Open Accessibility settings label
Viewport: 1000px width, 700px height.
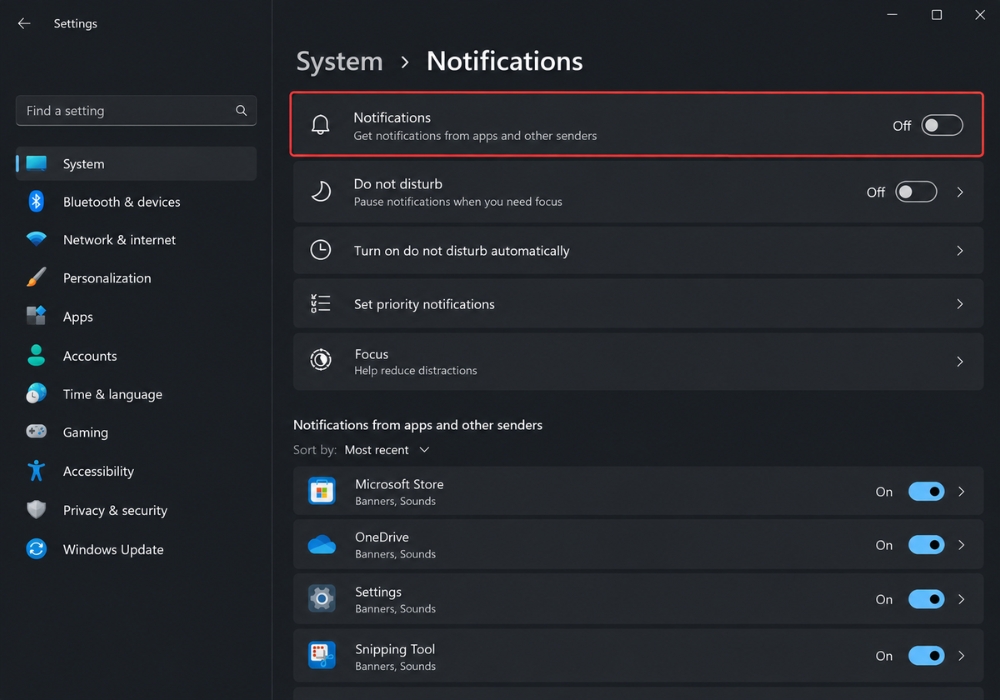(98, 471)
